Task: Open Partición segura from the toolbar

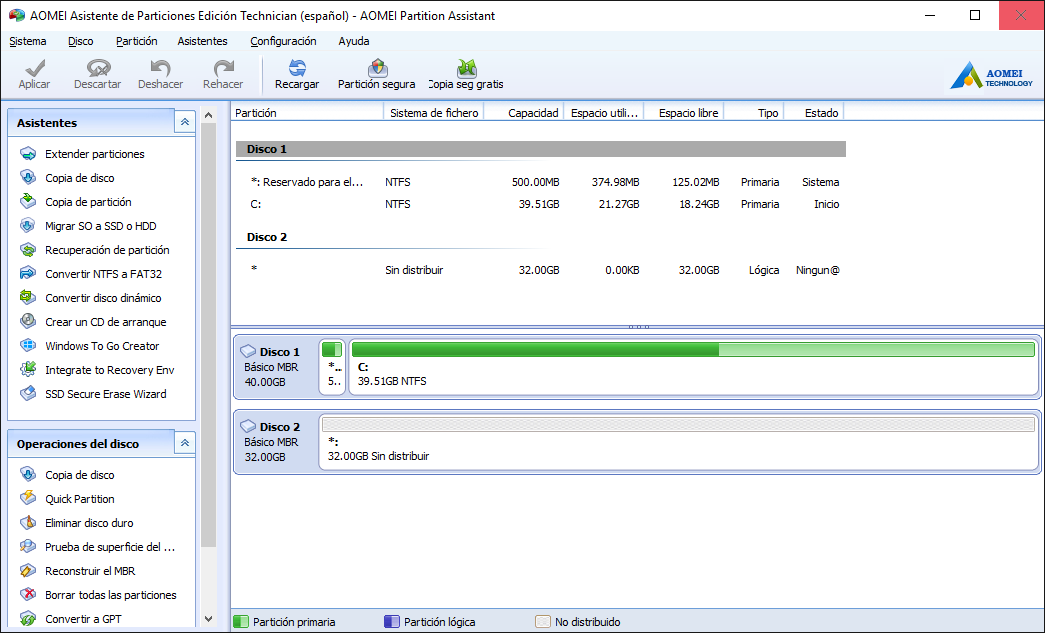Action: (377, 74)
